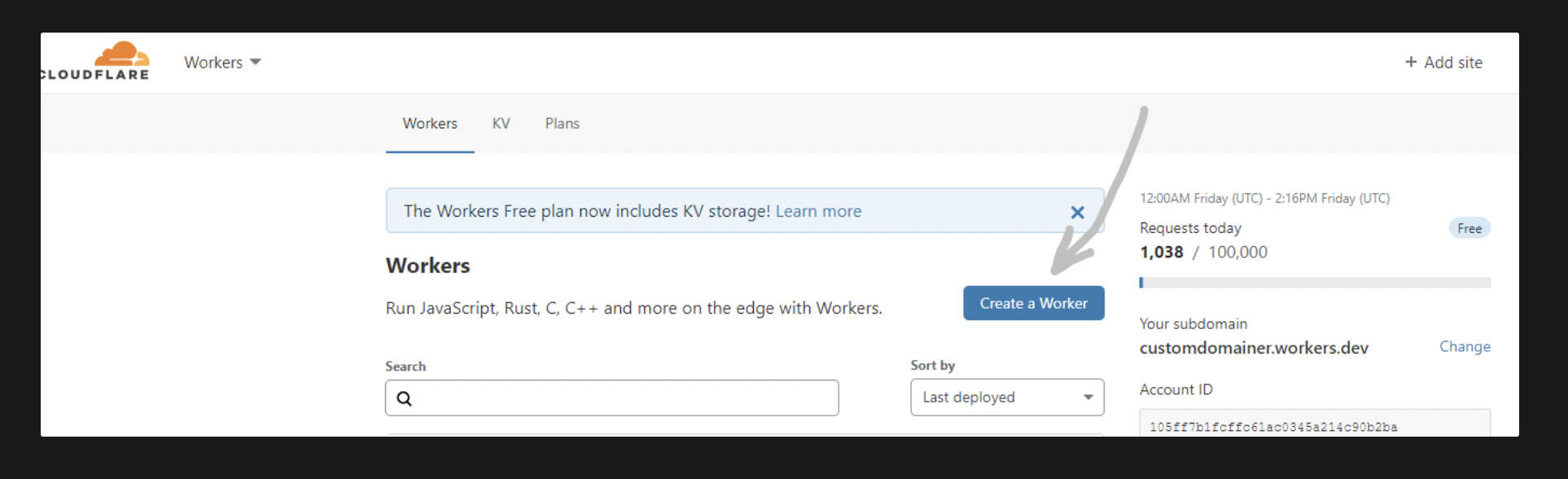Viewport: 1568px width, 479px height.
Task: Click the 12:00AM Friday UTC time range
Action: point(1264,199)
